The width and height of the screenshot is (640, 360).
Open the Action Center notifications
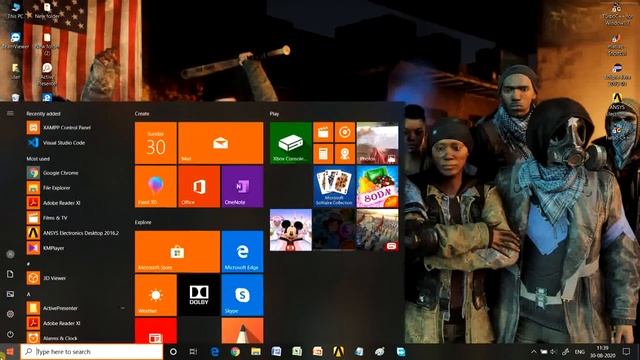(627, 351)
